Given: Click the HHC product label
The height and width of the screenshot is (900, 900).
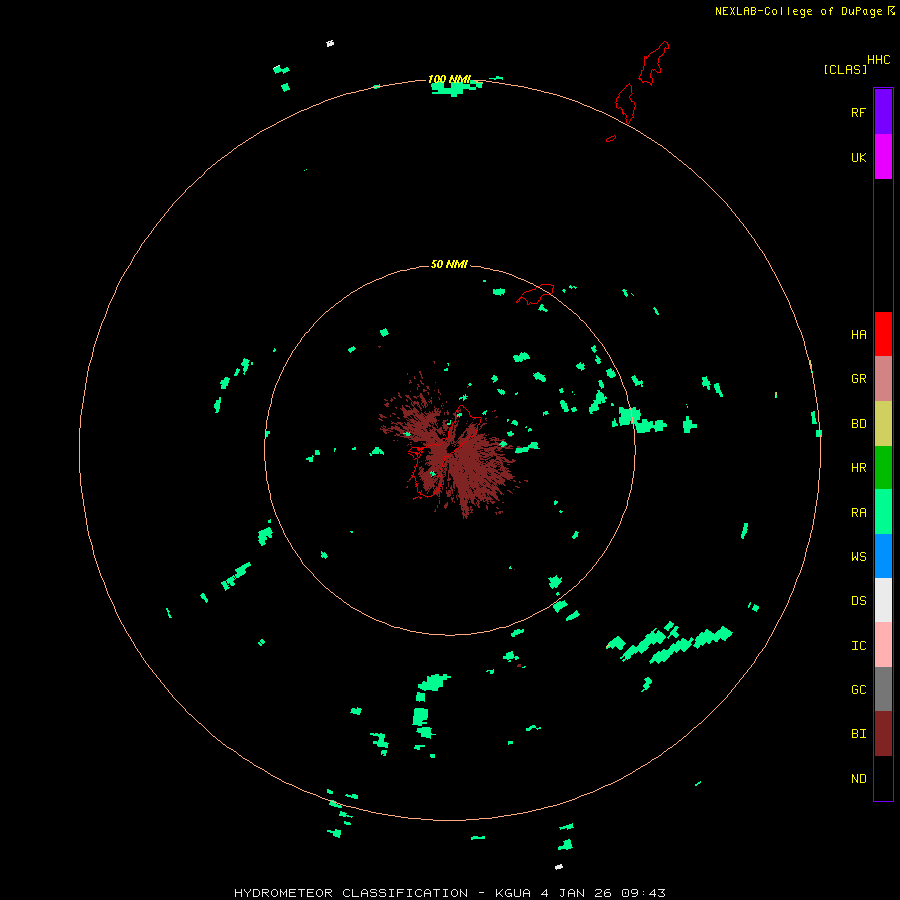Looking at the screenshot, I should 878,60.
